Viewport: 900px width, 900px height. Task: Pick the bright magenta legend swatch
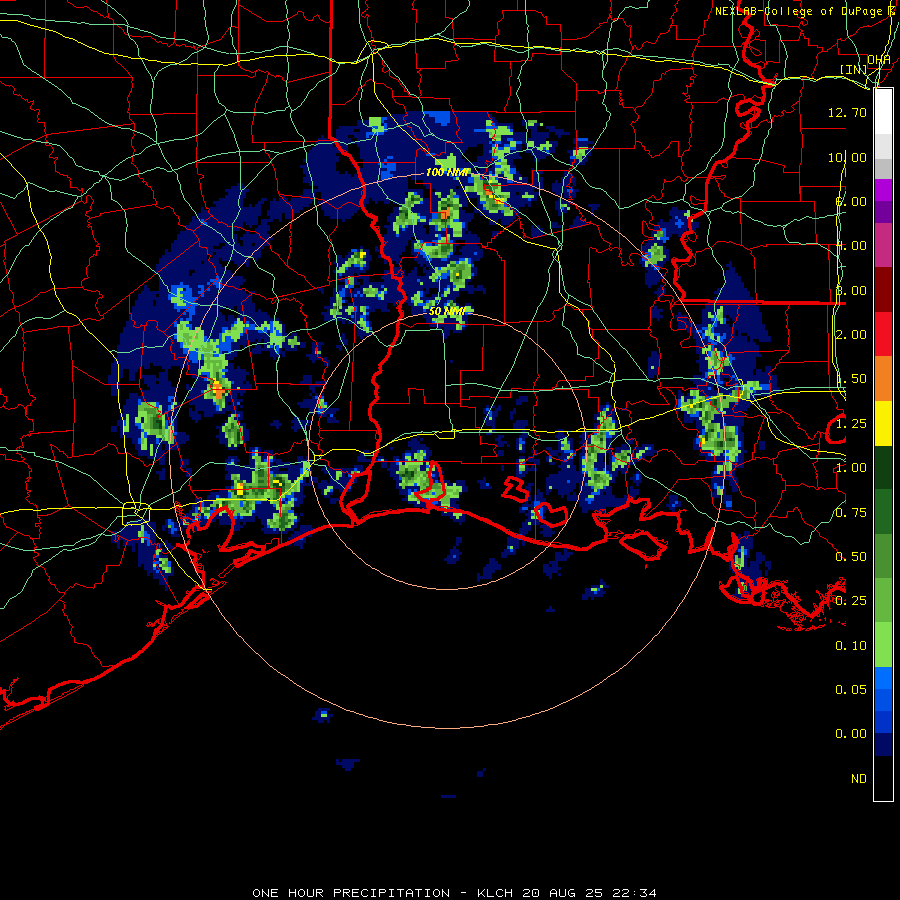point(883,190)
